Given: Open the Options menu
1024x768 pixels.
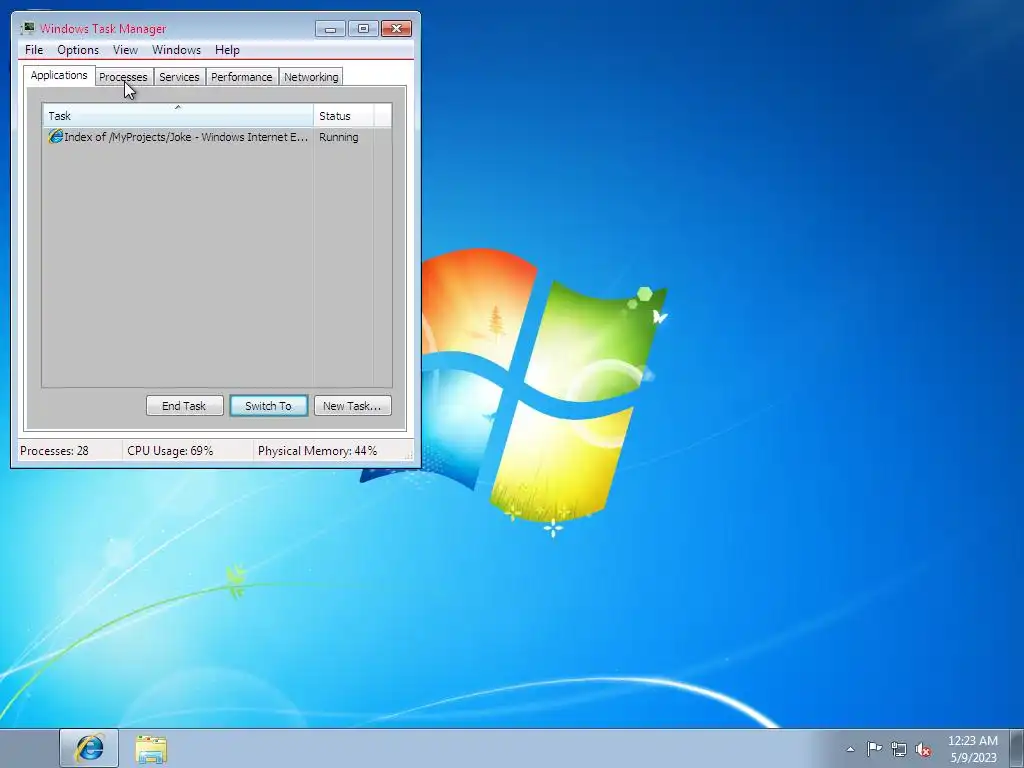Looking at the screenshot, I should [78, 50].
